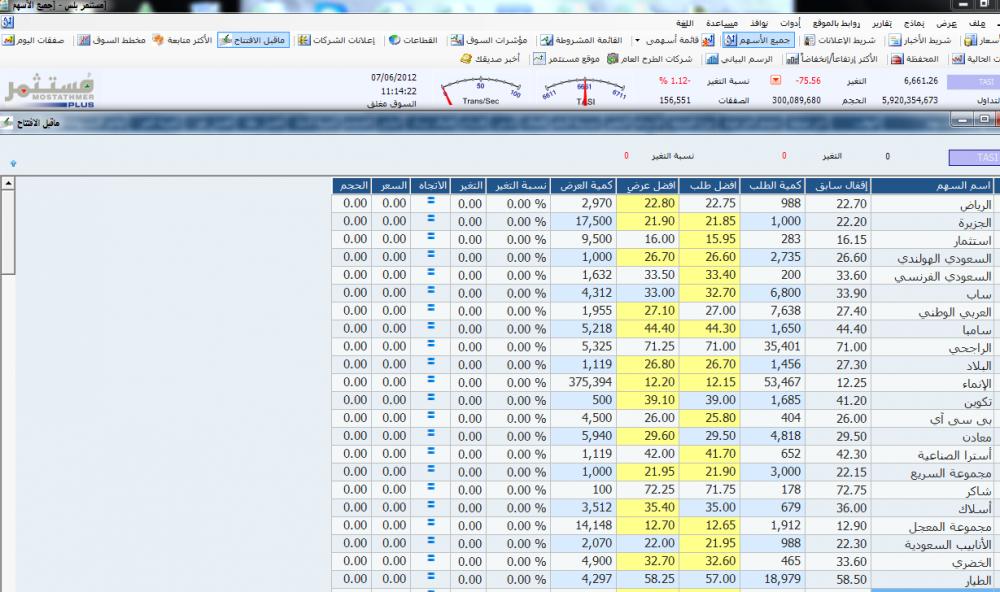Open the روابط بالموقع menu
1000x592 pixels.
(x=836, y=23)
